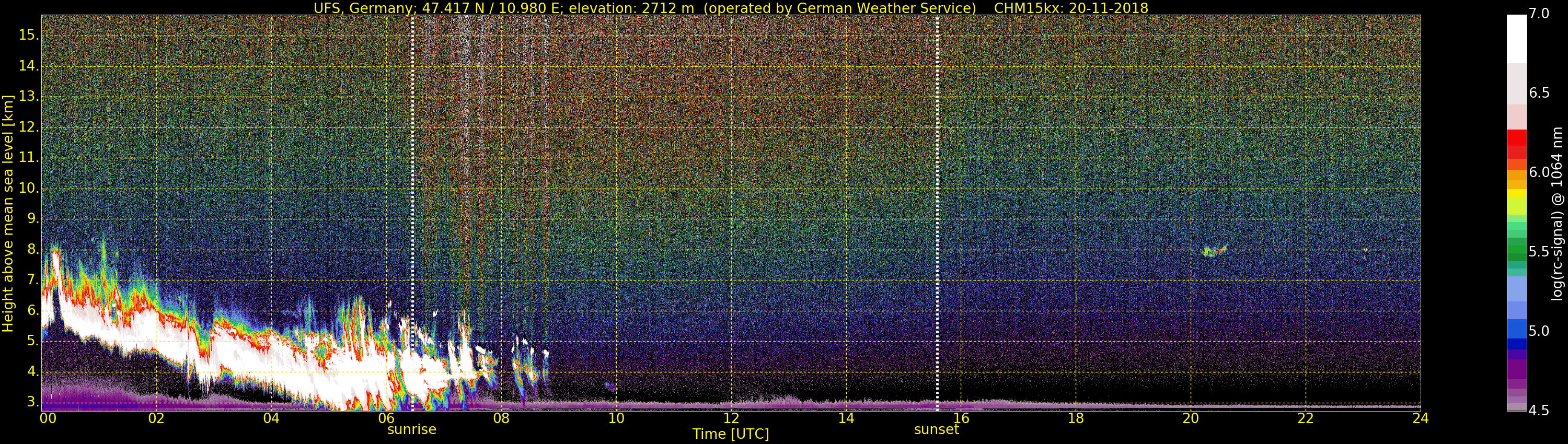The image size is (1568, 444).
Task: Click the '7.0' colorbar tick label
Action: coord(1539,14)
